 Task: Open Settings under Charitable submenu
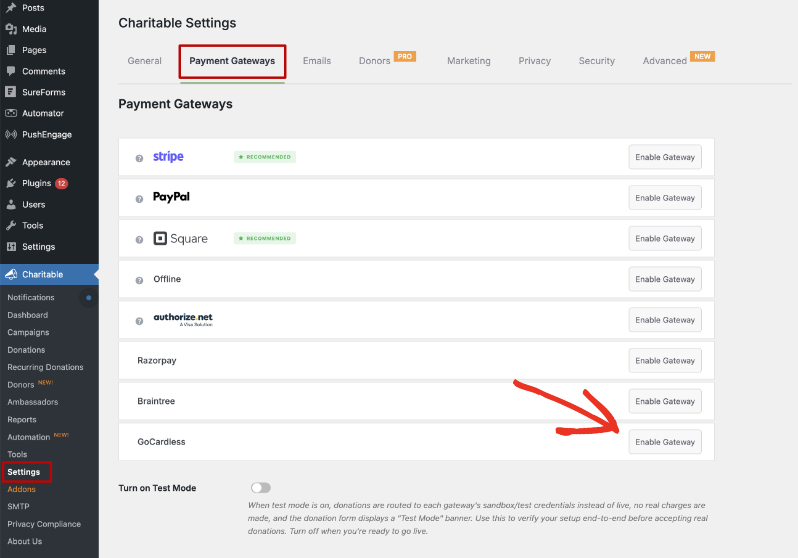[x=23, y=472]
